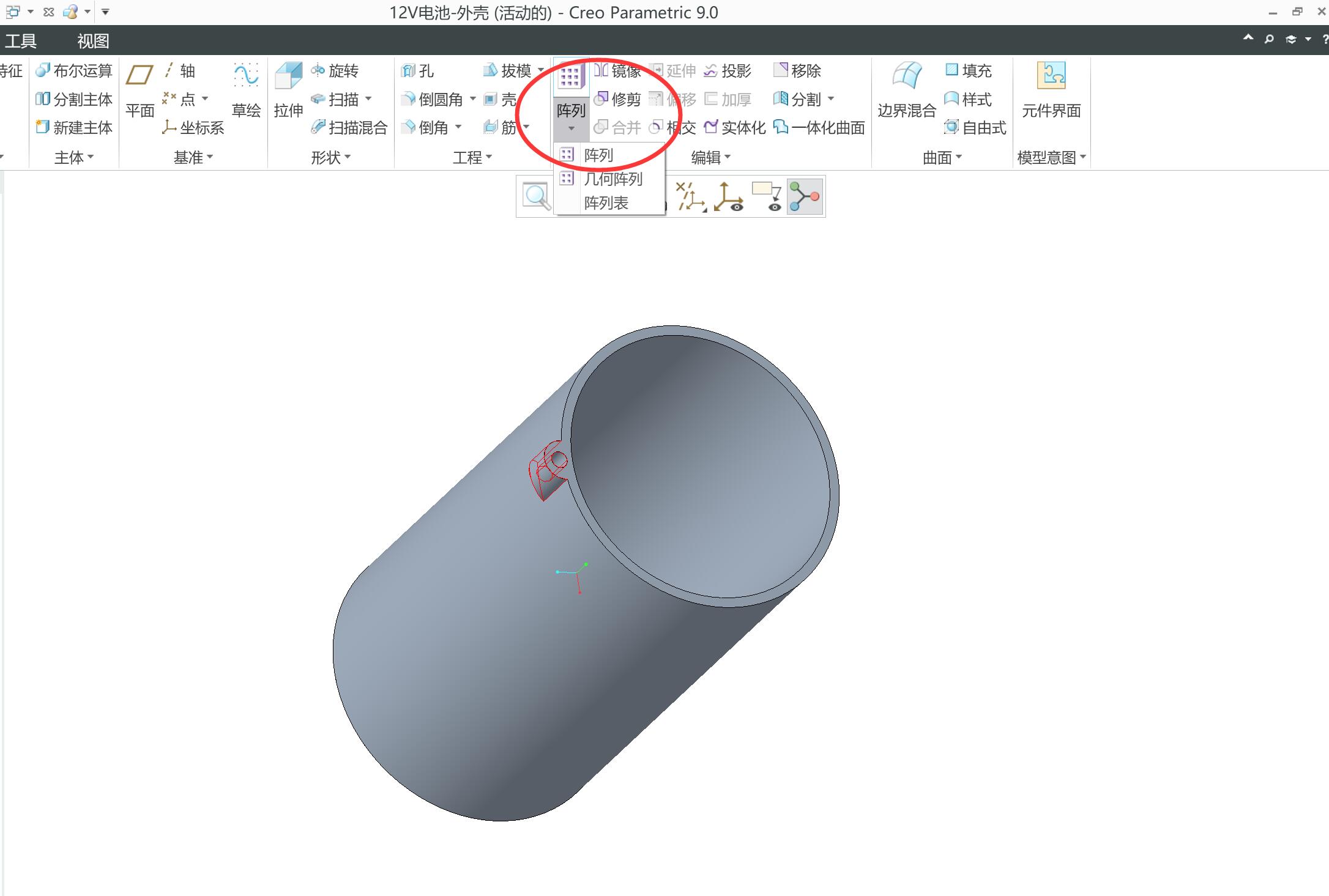This screenshot has height=896, width=1329.
Task: Create a datum 轴 axis
Action: click(179, 71)
